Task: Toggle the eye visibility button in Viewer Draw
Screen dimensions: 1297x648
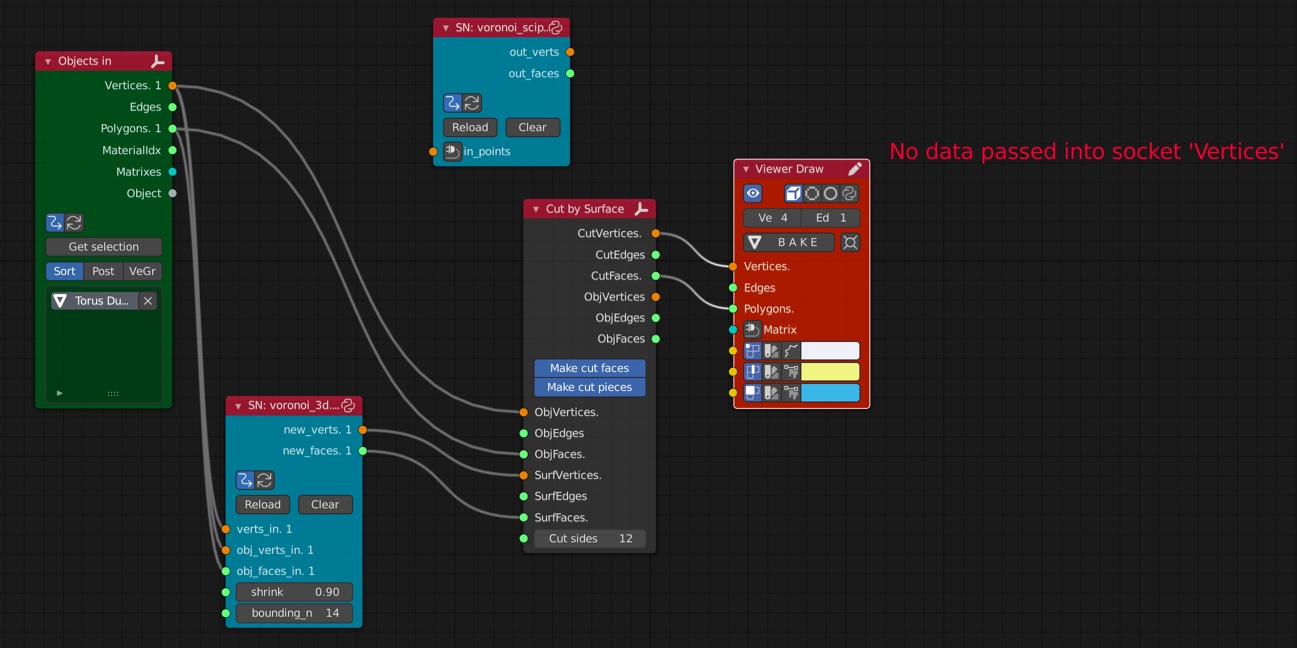Action: (753, 194)
